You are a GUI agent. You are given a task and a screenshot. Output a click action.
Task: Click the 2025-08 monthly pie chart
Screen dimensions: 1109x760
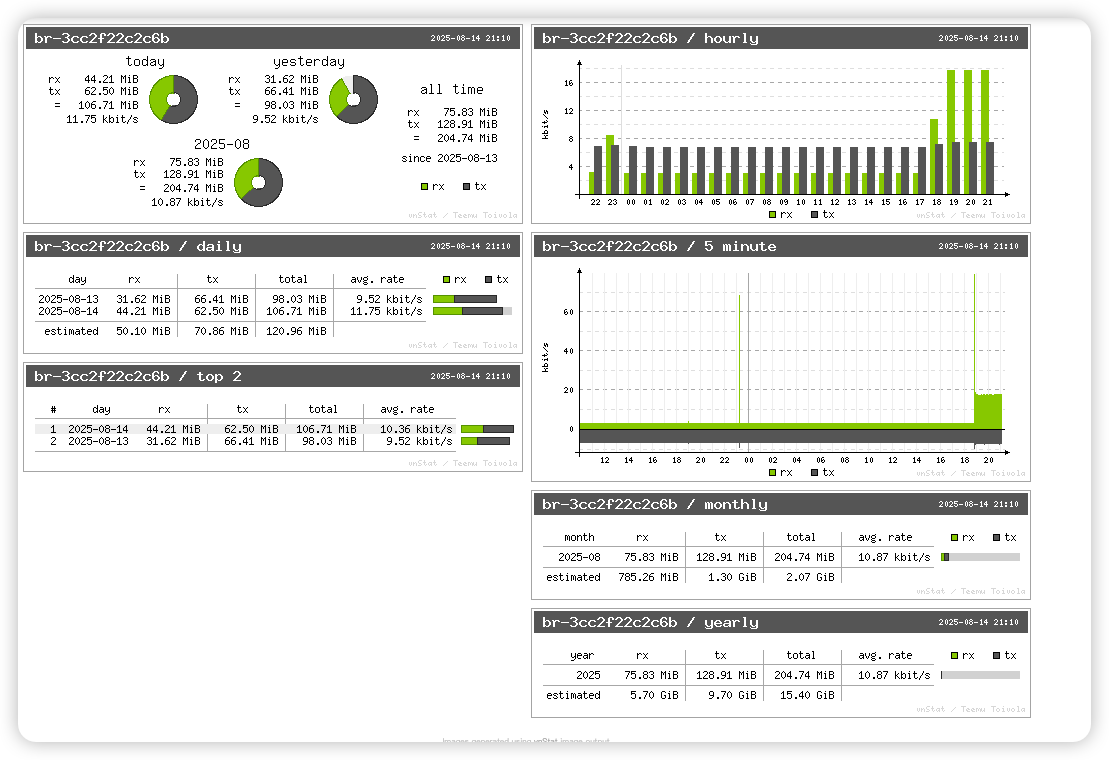[258, 182]
